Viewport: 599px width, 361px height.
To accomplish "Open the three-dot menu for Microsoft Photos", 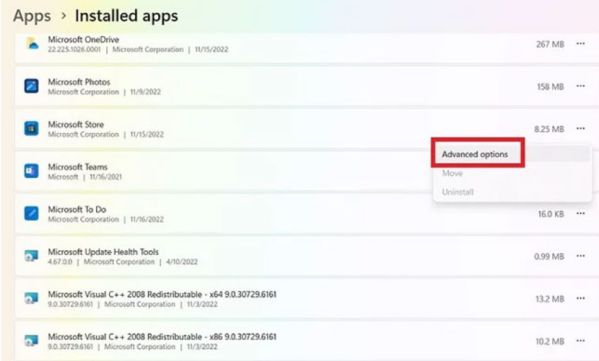I will [x=581, y=86].
